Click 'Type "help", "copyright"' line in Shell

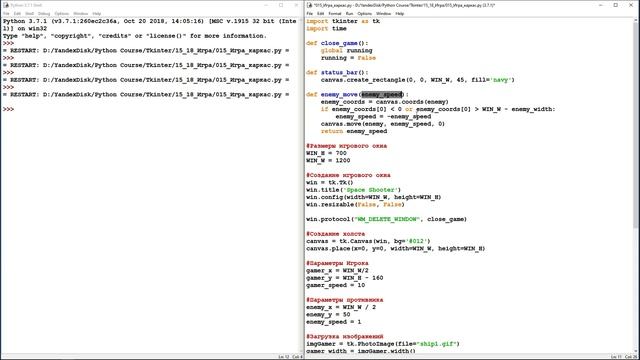coord(135,36)
